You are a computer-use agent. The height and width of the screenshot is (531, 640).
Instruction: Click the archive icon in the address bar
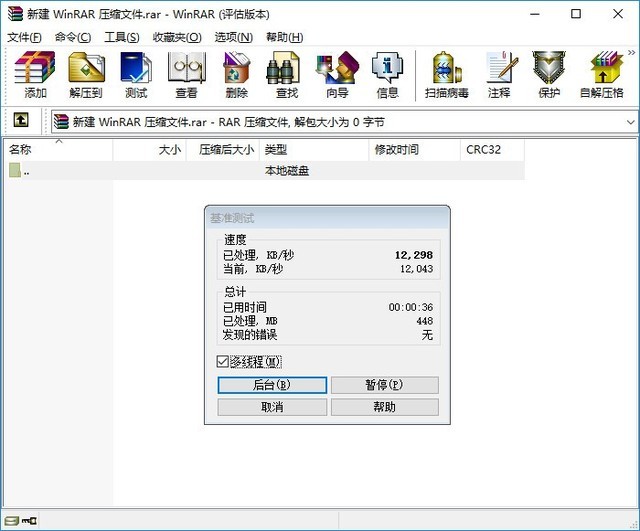point(61,122)
